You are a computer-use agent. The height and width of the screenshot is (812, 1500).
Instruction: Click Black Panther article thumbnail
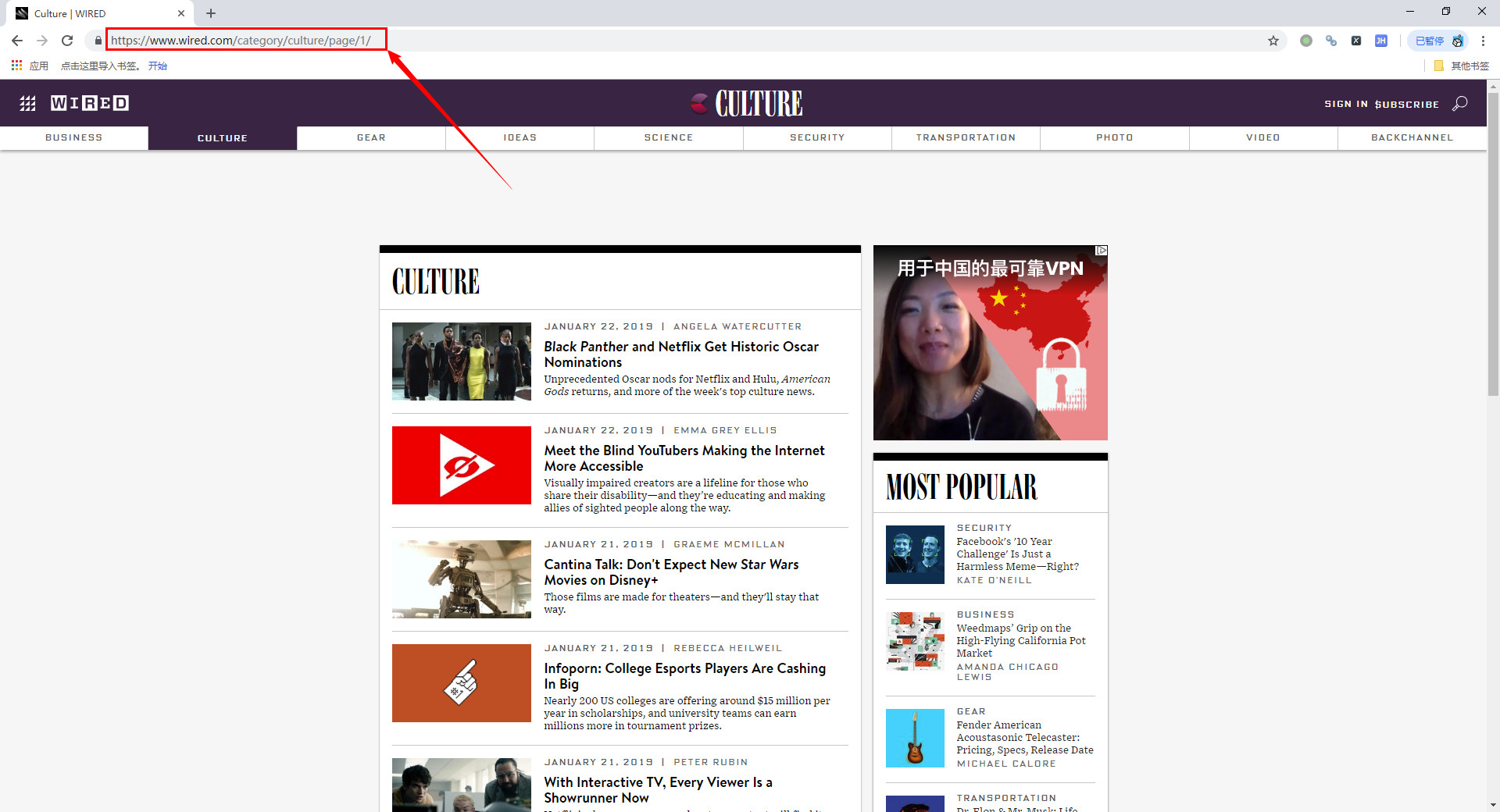tap(462, 361)
